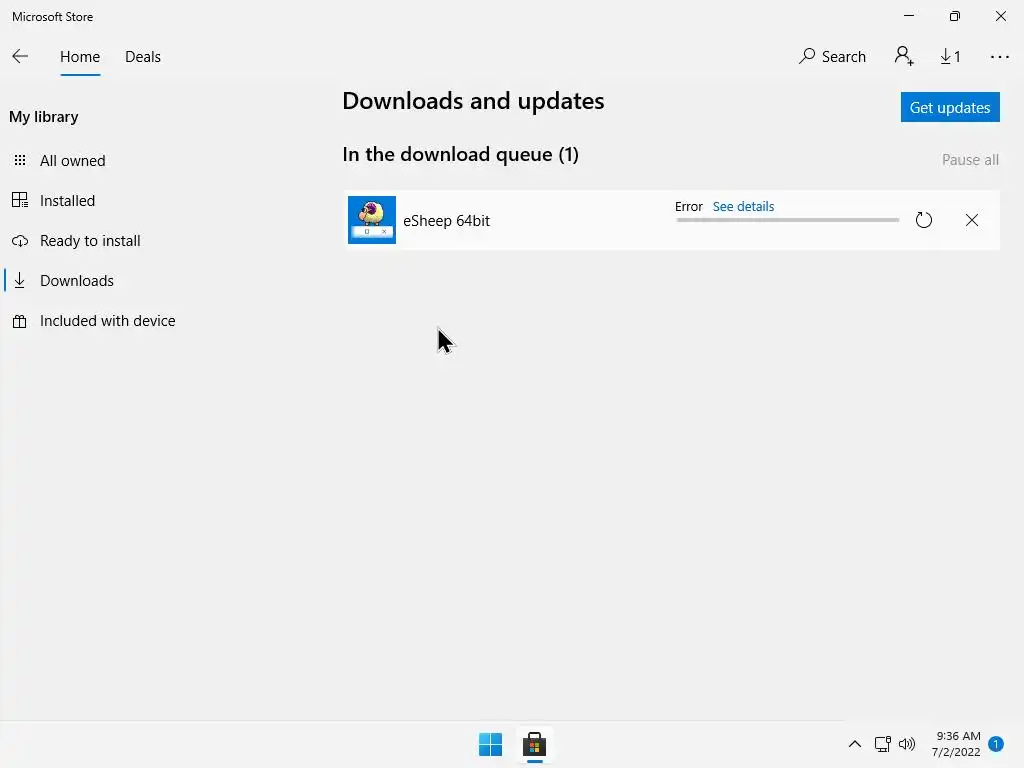Image resolution: width=1024 pixels, height=768 pixels.
Task: Open the clock showing 9:36 AM
Action: pos(957,744)
